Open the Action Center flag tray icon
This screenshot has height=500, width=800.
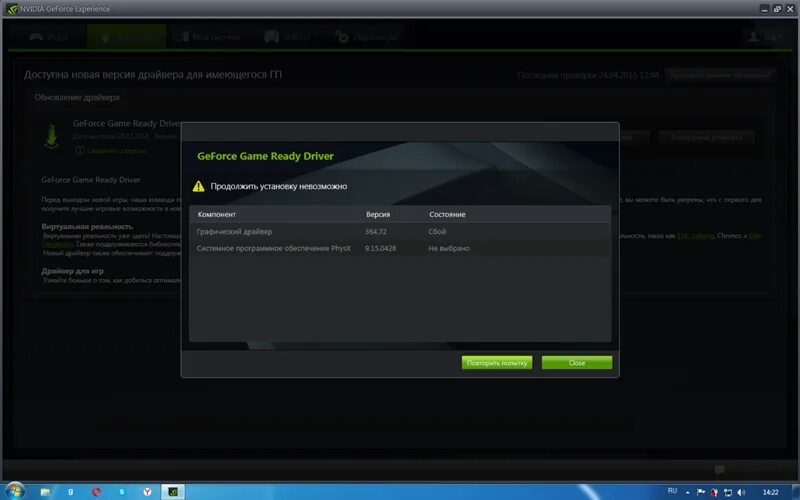tap(701, 492)
